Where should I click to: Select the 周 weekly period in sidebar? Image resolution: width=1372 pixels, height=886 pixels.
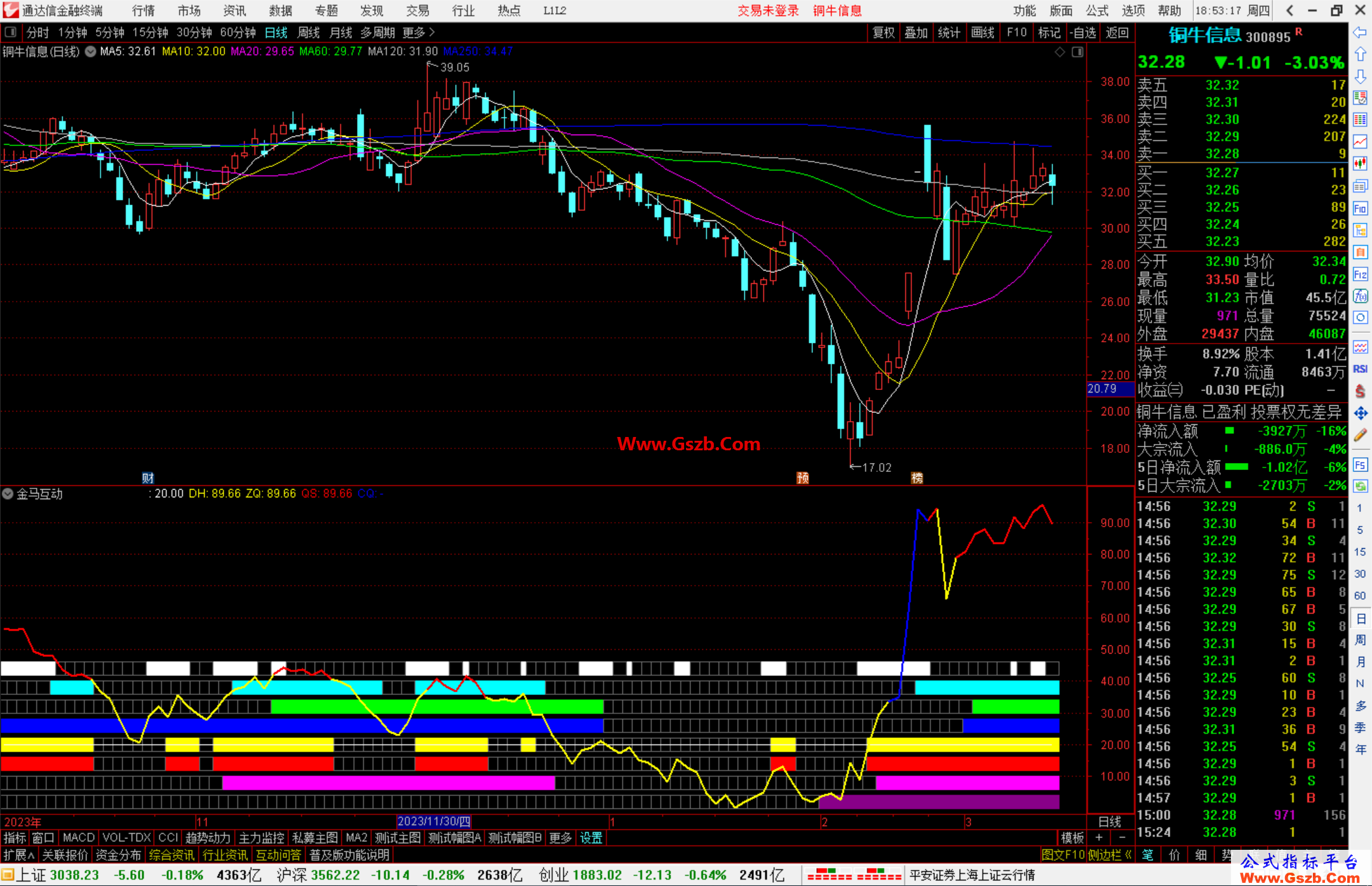point(1360,640)
